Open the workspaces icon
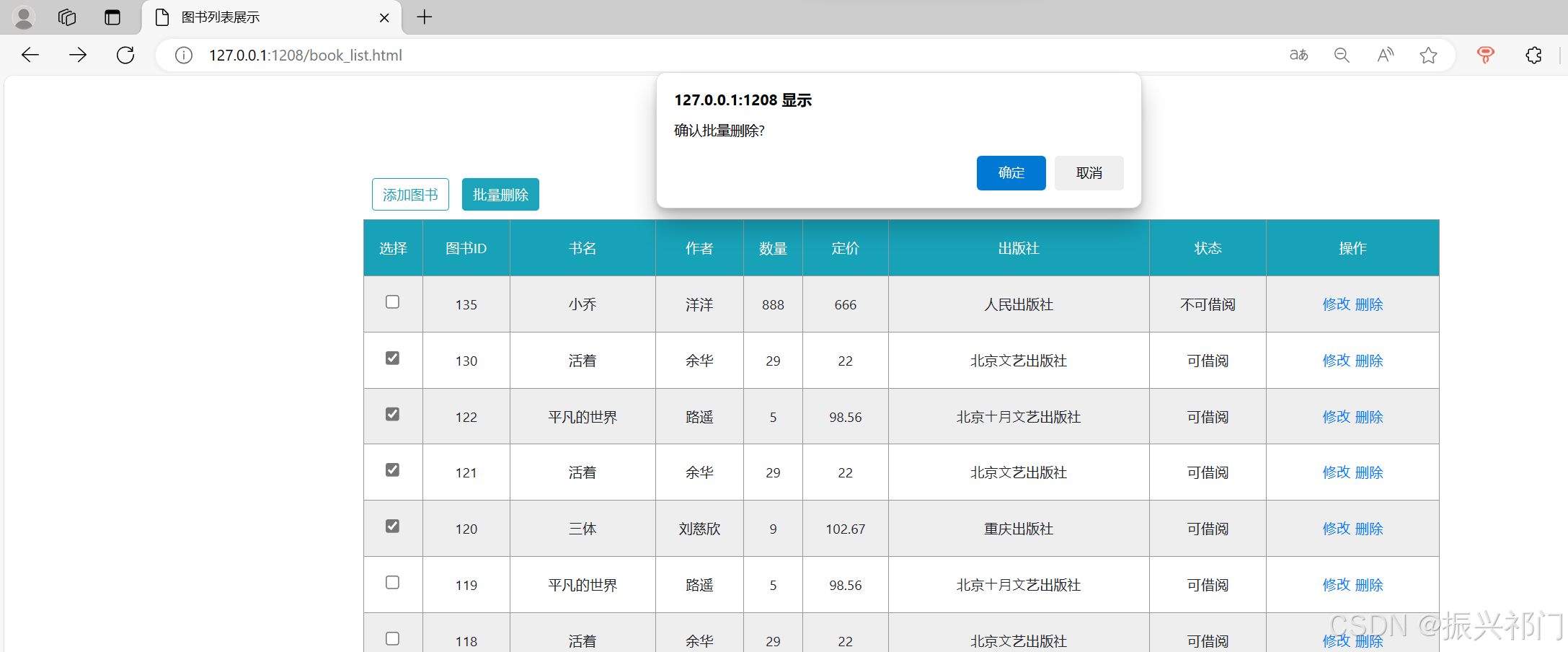Image resolution: width=1568 pixels, height=652 pixels. tap(67, 17)
